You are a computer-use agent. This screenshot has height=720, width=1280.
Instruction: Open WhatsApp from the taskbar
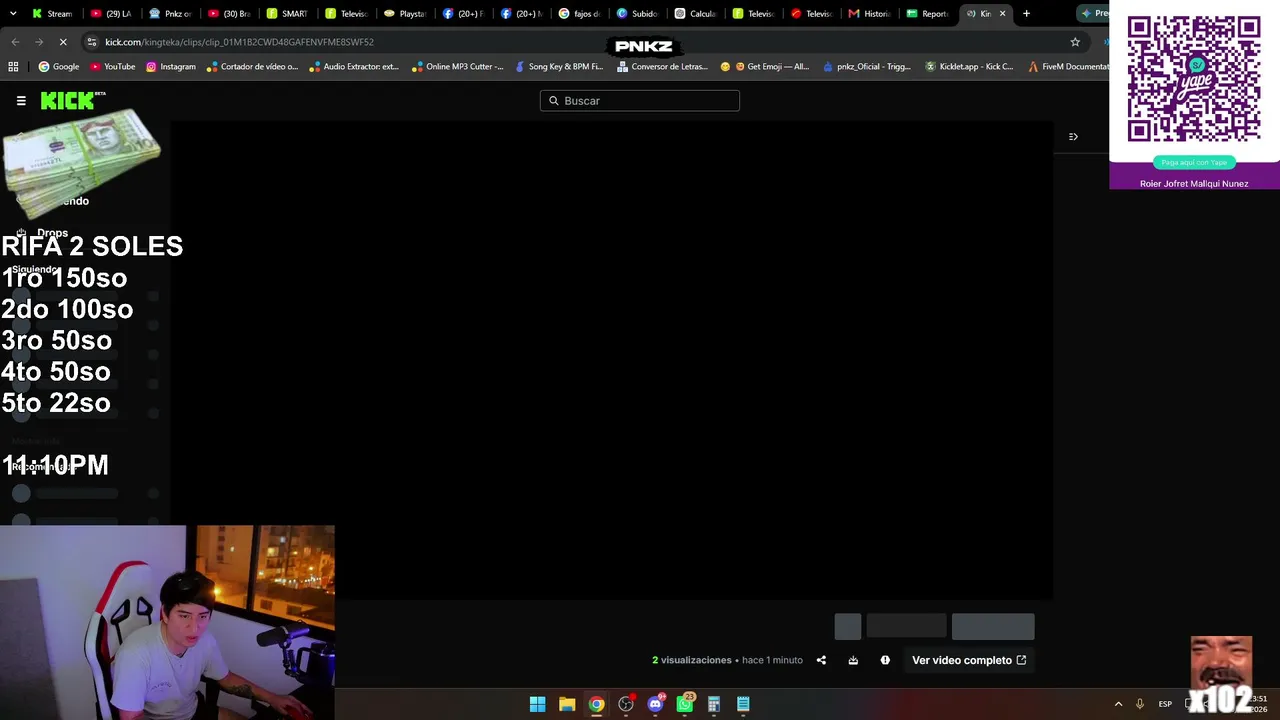[x=685, y=704]
